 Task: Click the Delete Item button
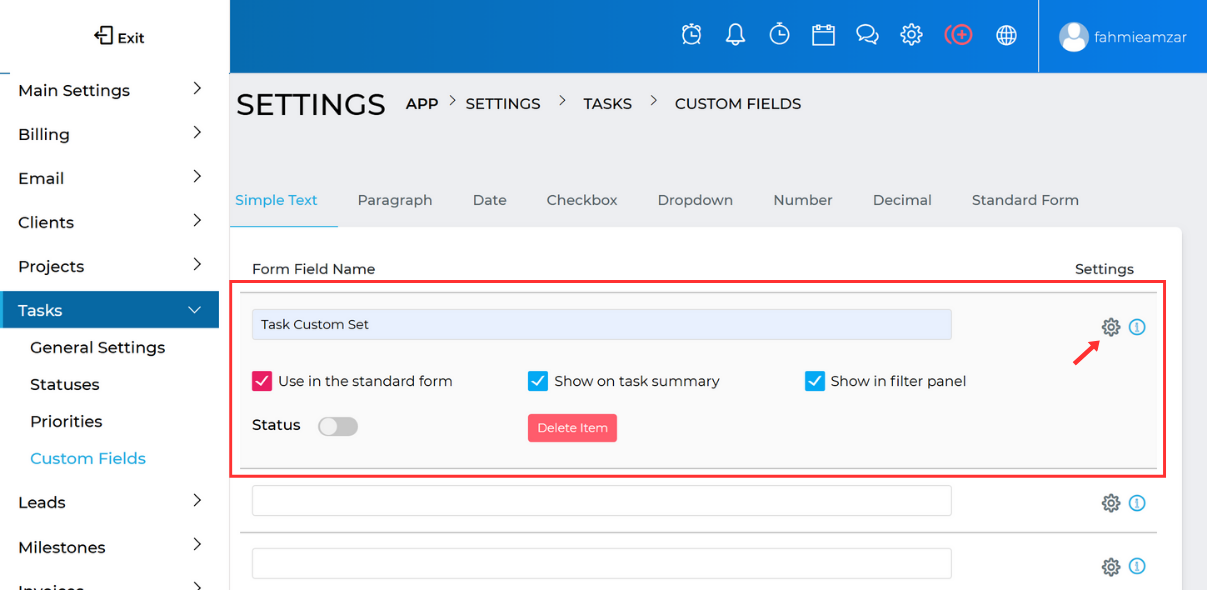pyautogui.click(x=572, y=428)
